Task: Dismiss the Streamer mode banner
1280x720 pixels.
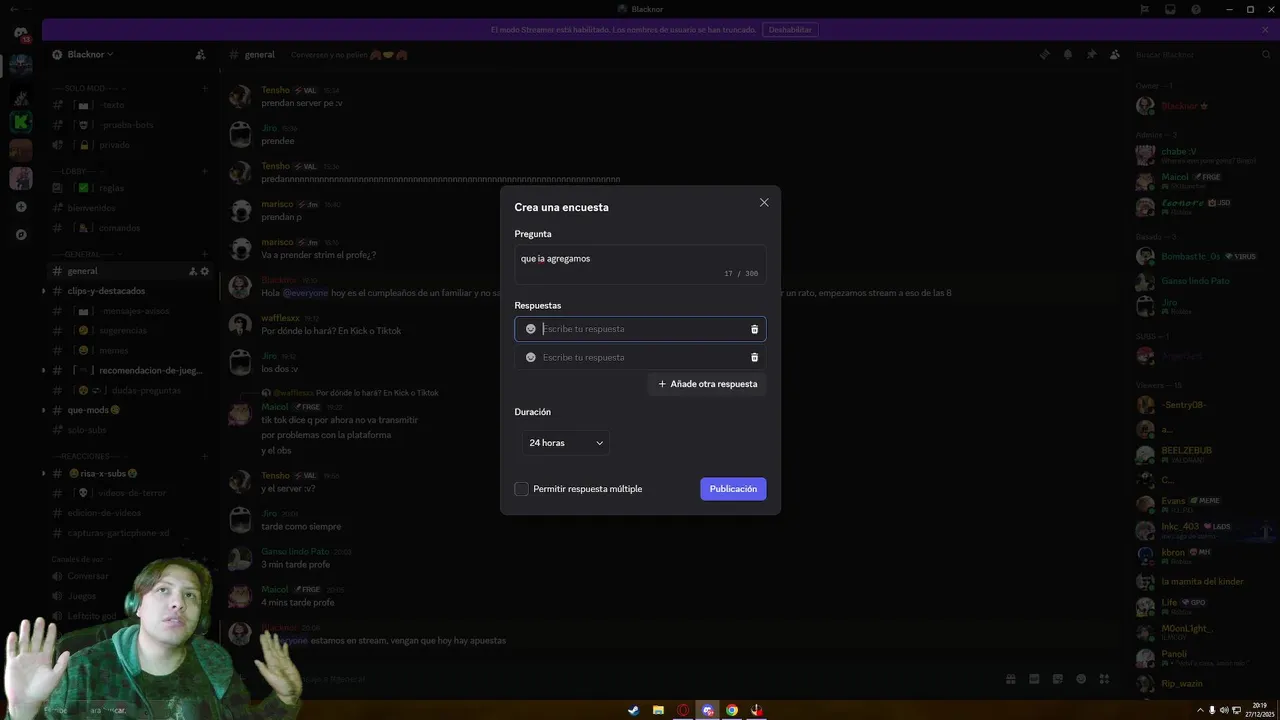Action: (1265, 30)
